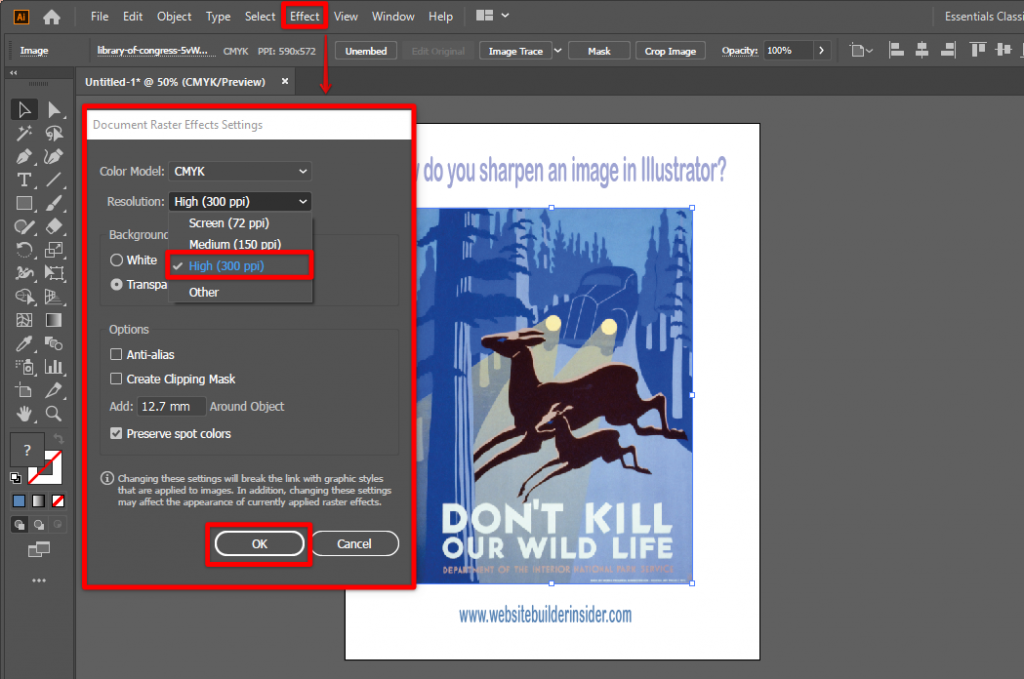The image size is (1024, 679).
Task: Select the Selection tool
Action: [x=22, y=108]
